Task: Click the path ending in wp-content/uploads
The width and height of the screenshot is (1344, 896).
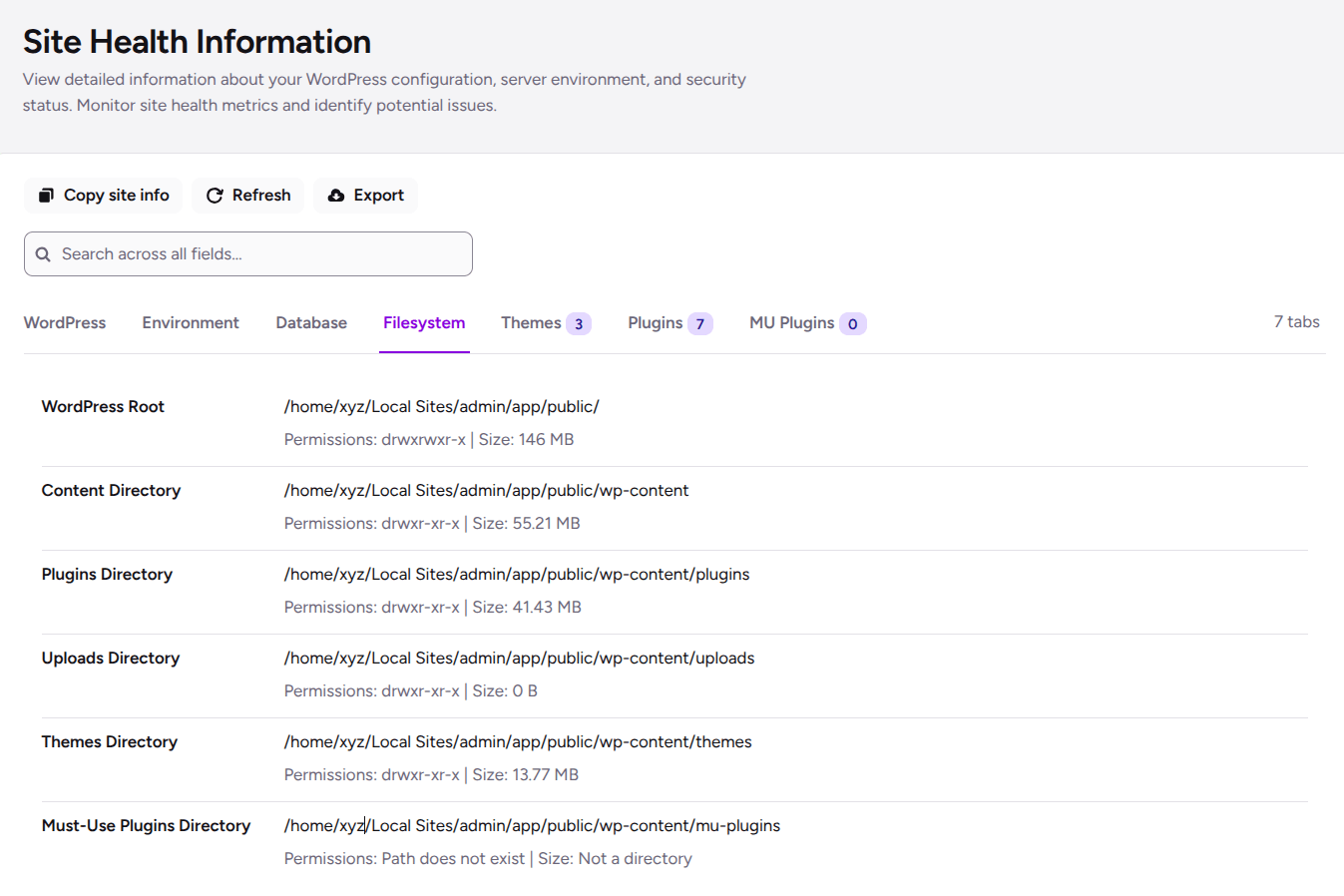Action: point(520,659)
